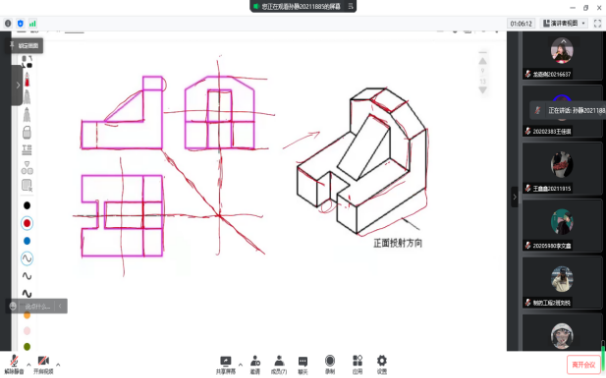
Task: Open the members list icon
Action: coord(279,365)
